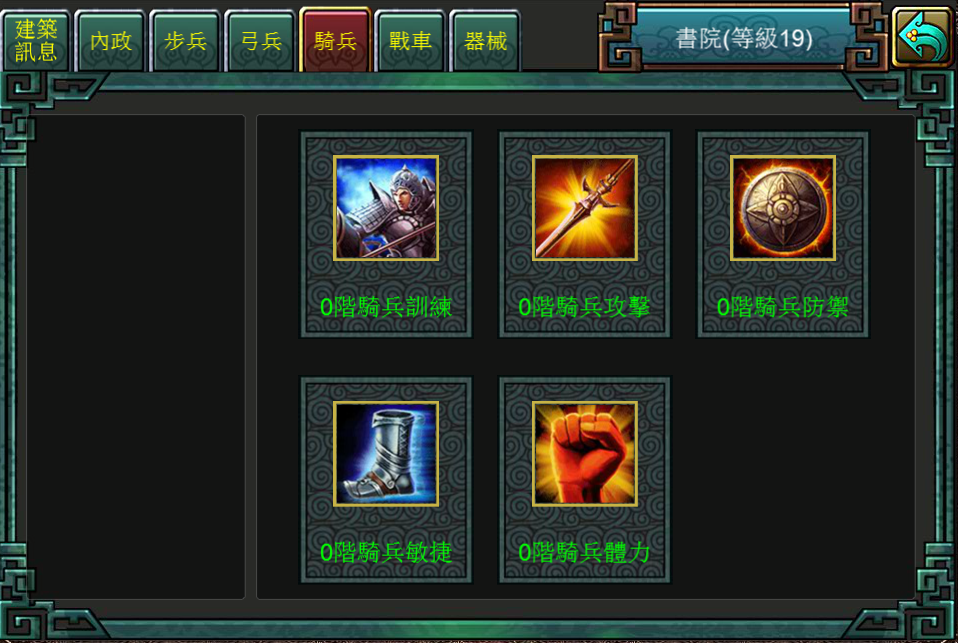Click the 書院(等級19) title banner
958x643 pixels.
coord(743,39)
